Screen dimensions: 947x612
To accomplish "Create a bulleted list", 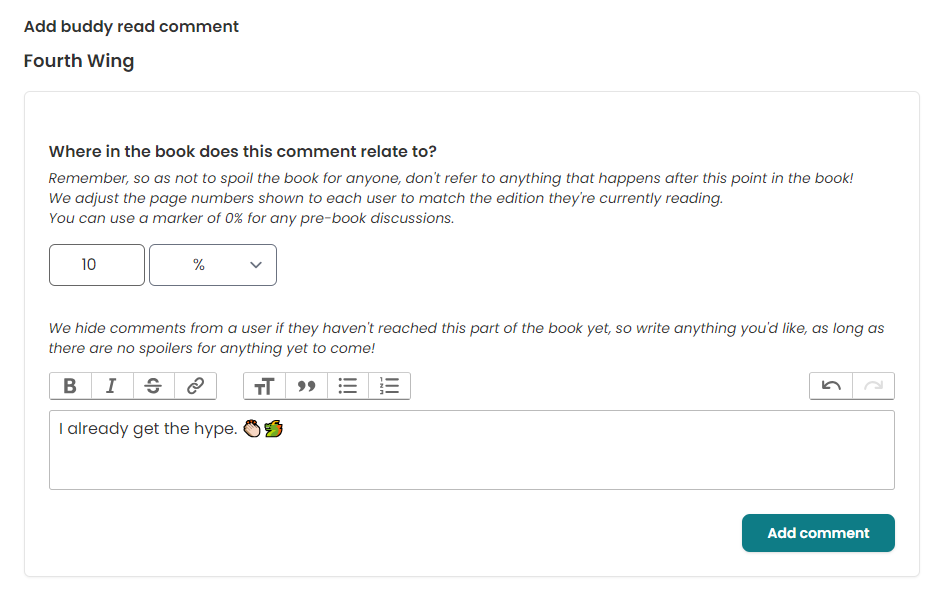I will 347,386.
